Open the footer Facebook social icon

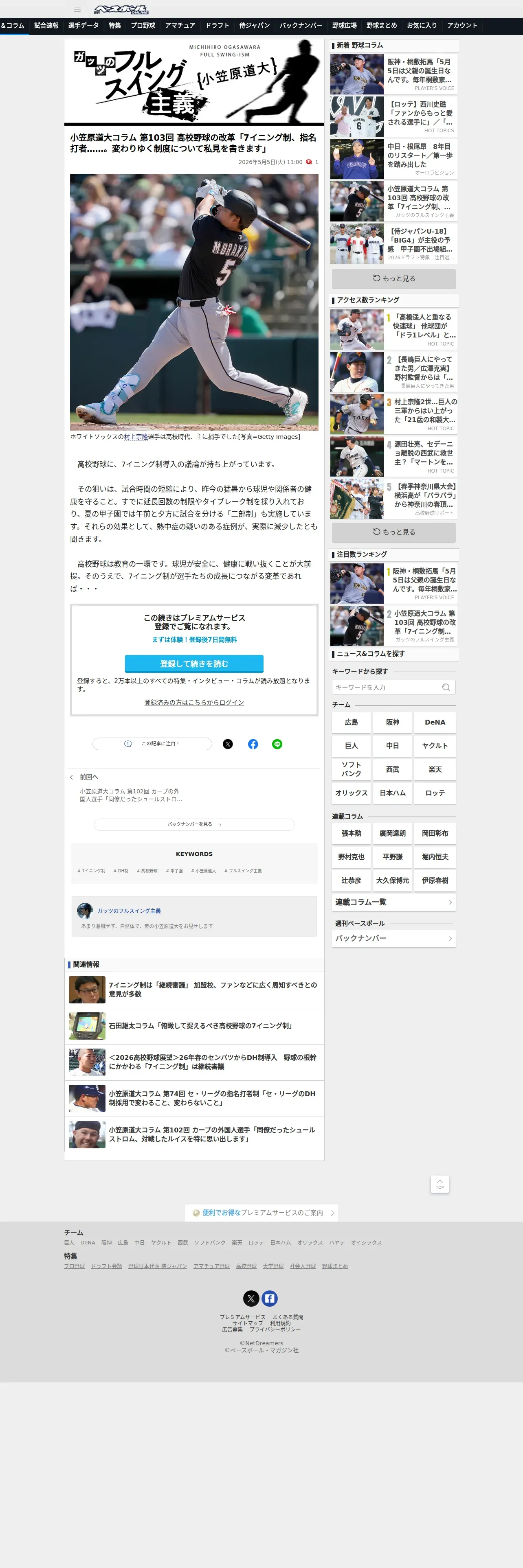pos(270,1299)
